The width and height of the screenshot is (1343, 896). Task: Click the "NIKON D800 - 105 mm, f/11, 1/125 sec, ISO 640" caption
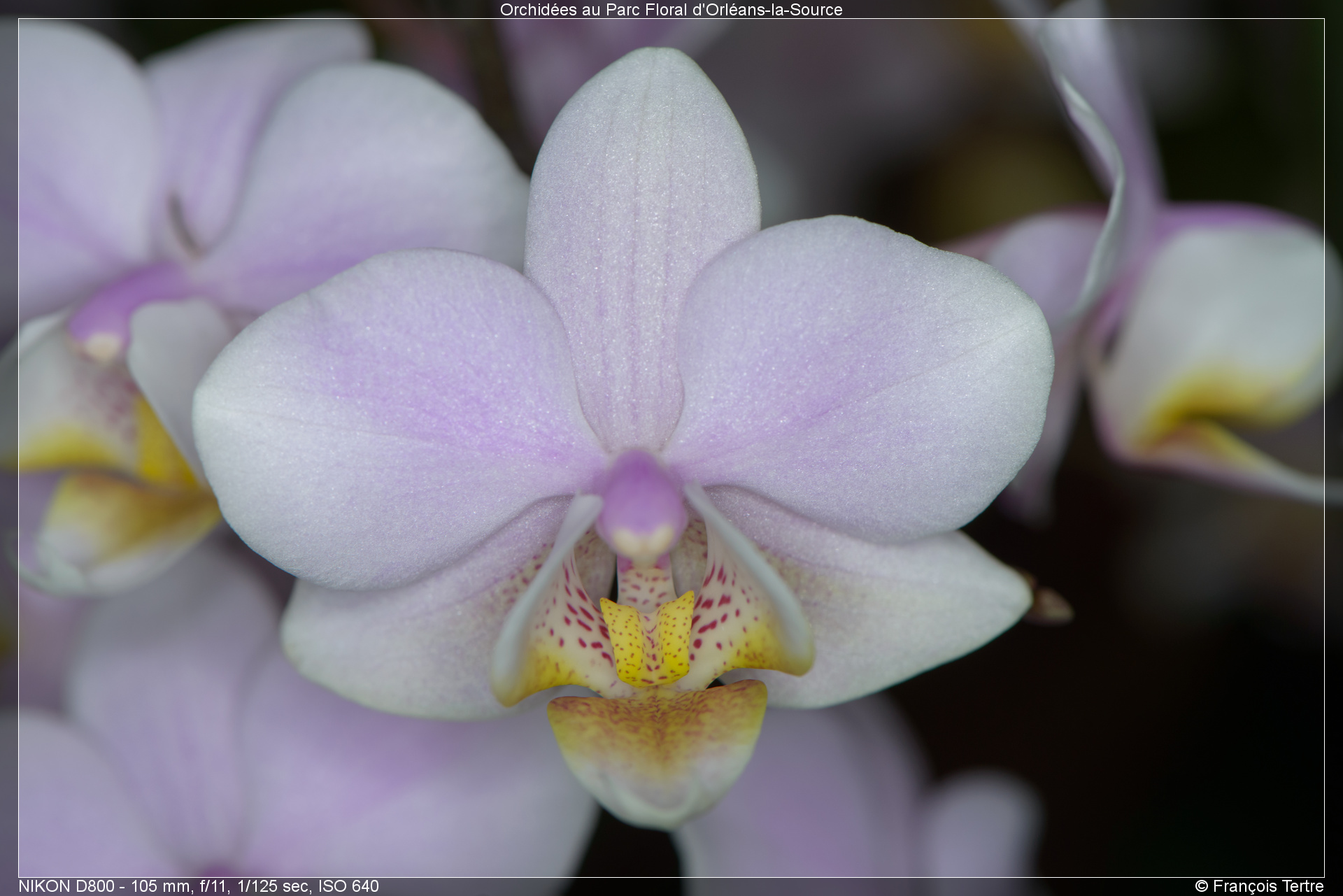[x=199, y=886]
